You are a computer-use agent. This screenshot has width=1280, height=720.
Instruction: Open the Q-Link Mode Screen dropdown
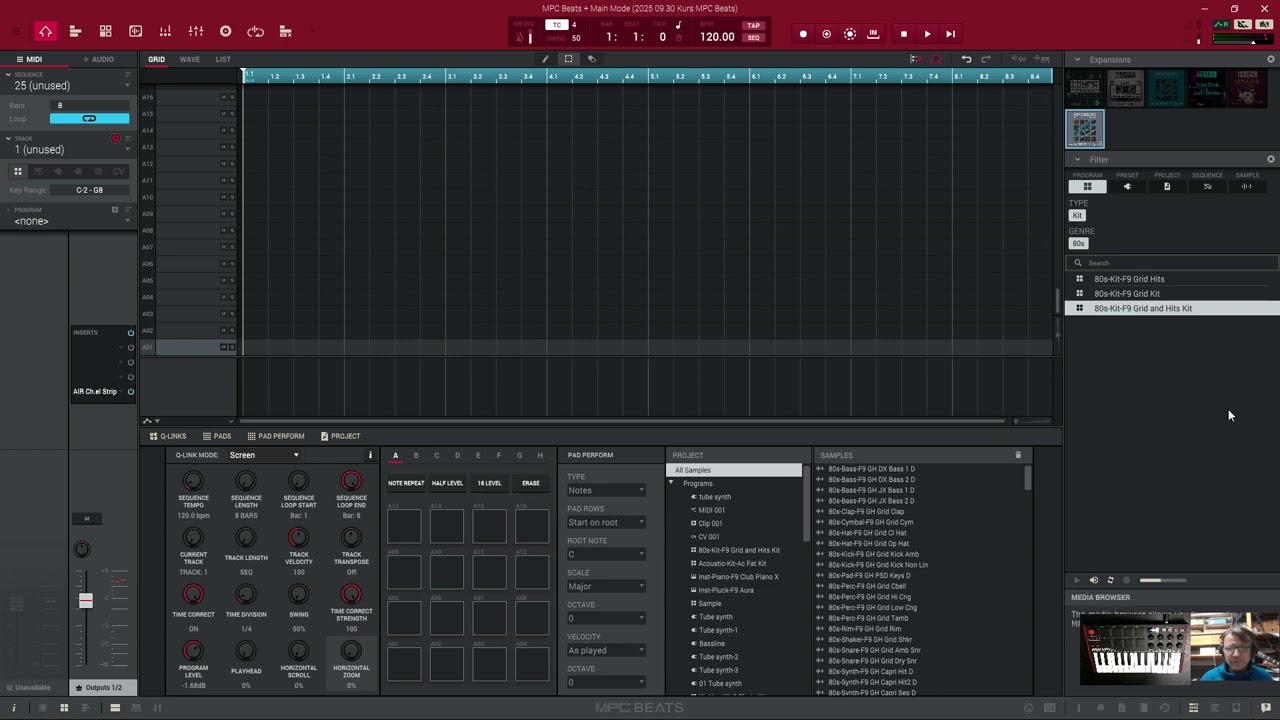click(264, 455)
